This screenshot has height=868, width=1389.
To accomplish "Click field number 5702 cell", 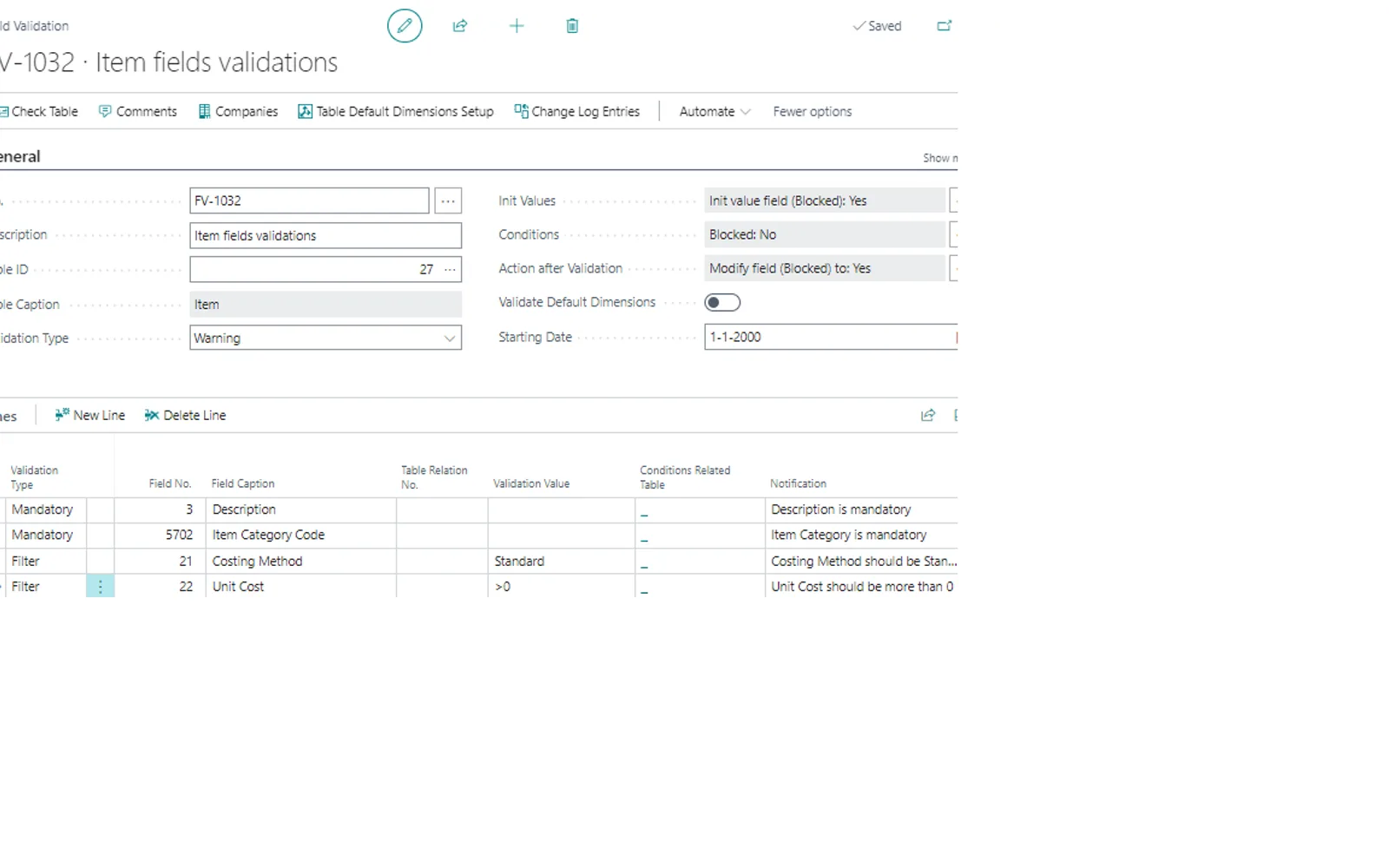I will tap(160, 535).
